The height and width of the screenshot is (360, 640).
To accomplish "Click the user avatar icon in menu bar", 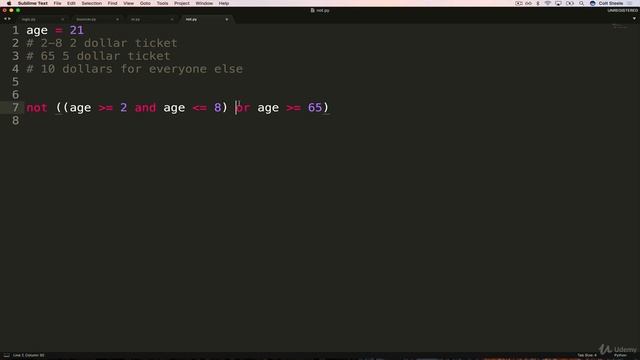I will 593,3.
